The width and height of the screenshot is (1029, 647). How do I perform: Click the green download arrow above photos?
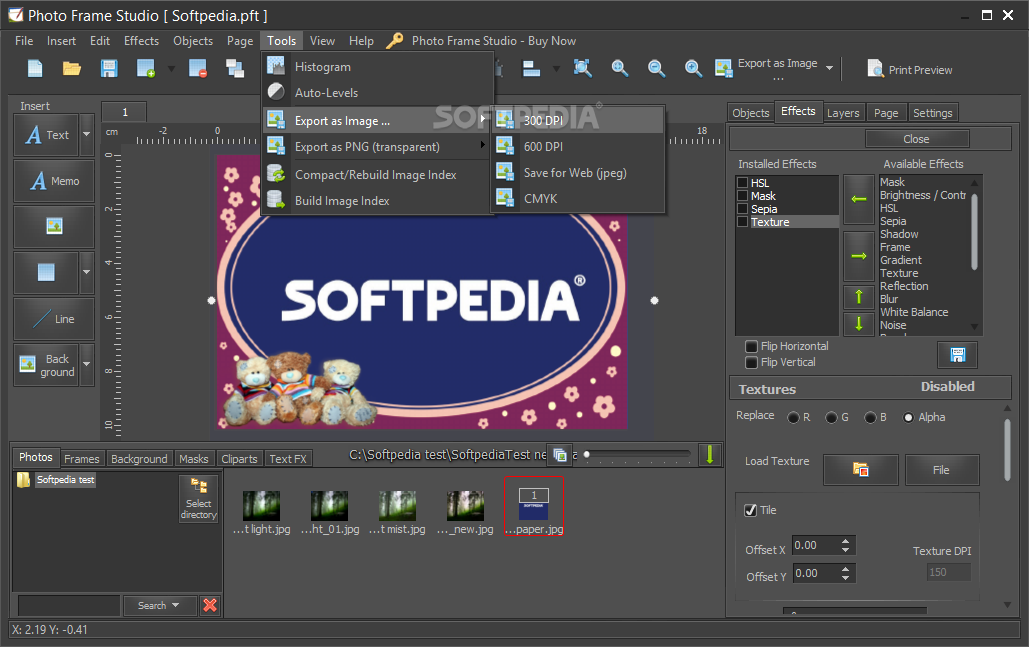click(709, 455)
